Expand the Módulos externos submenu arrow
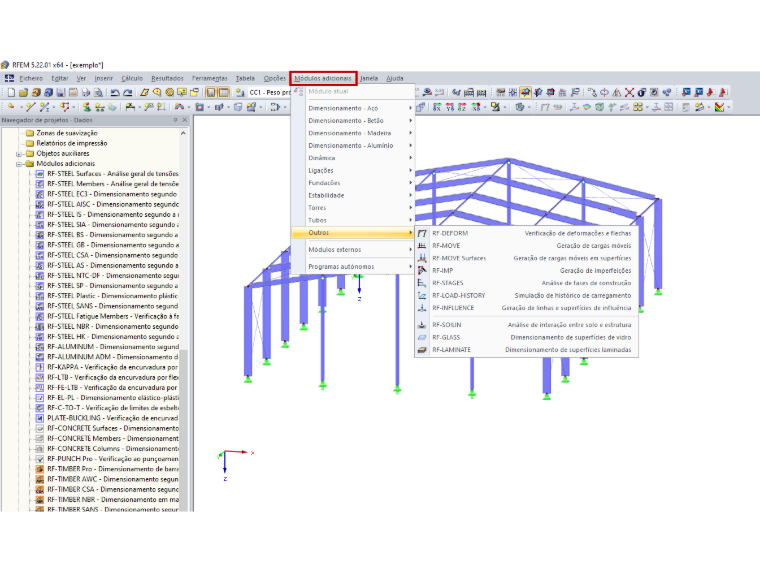The width and height of the screenshot is (760, 570). click(x=410, y=250)
